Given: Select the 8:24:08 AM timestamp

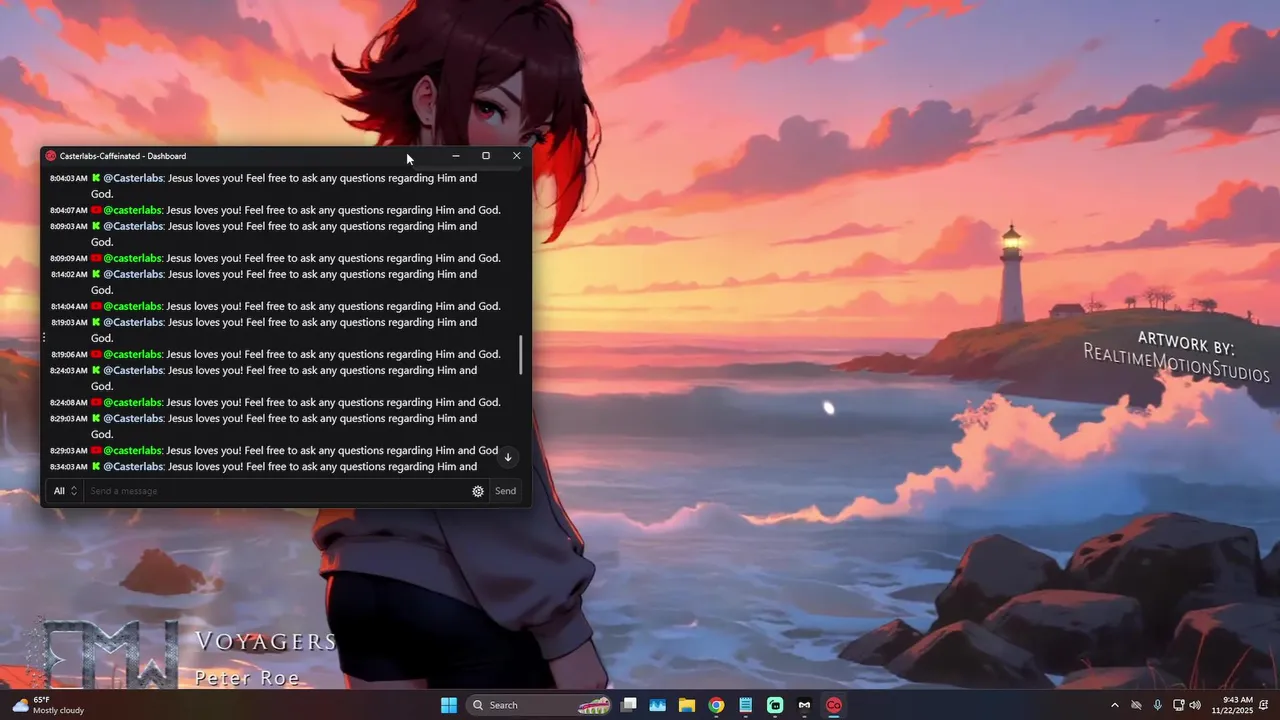Looking at the screenshot, I should 69,403.
